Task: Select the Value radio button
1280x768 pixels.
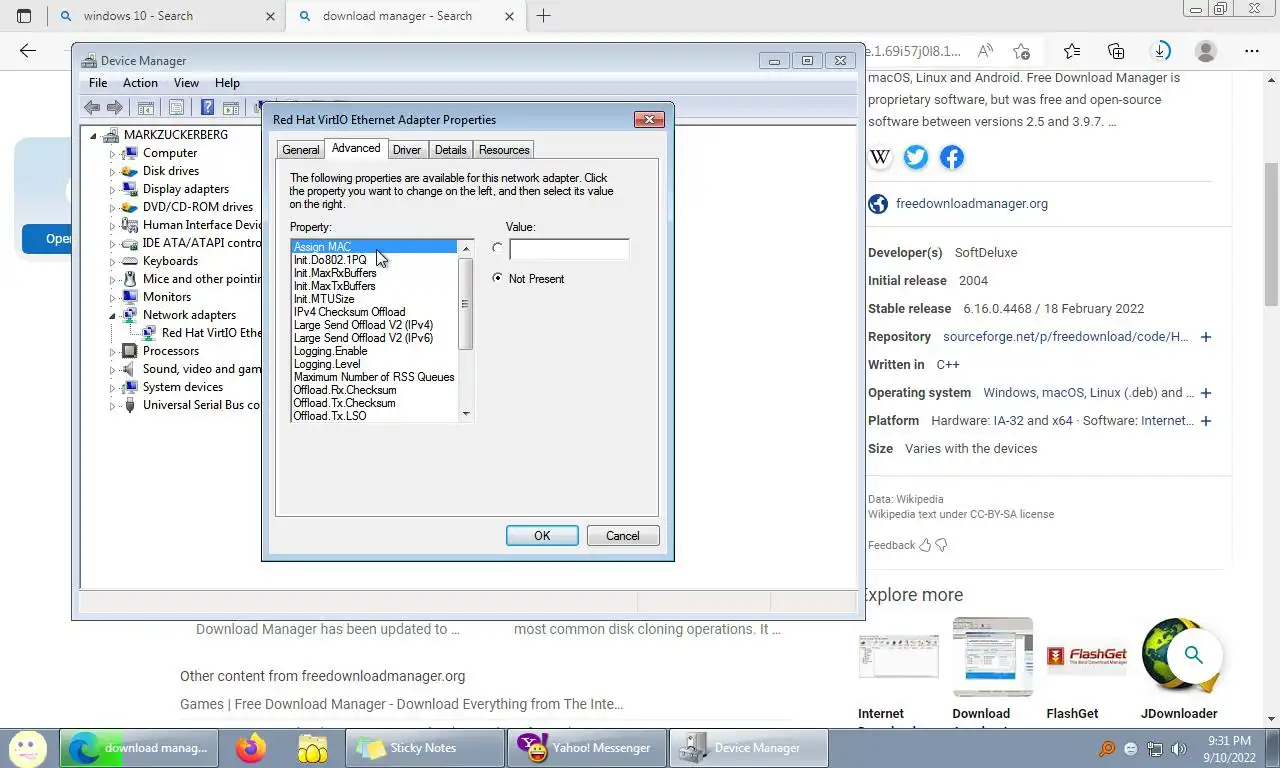Action: tap(498, 248)
